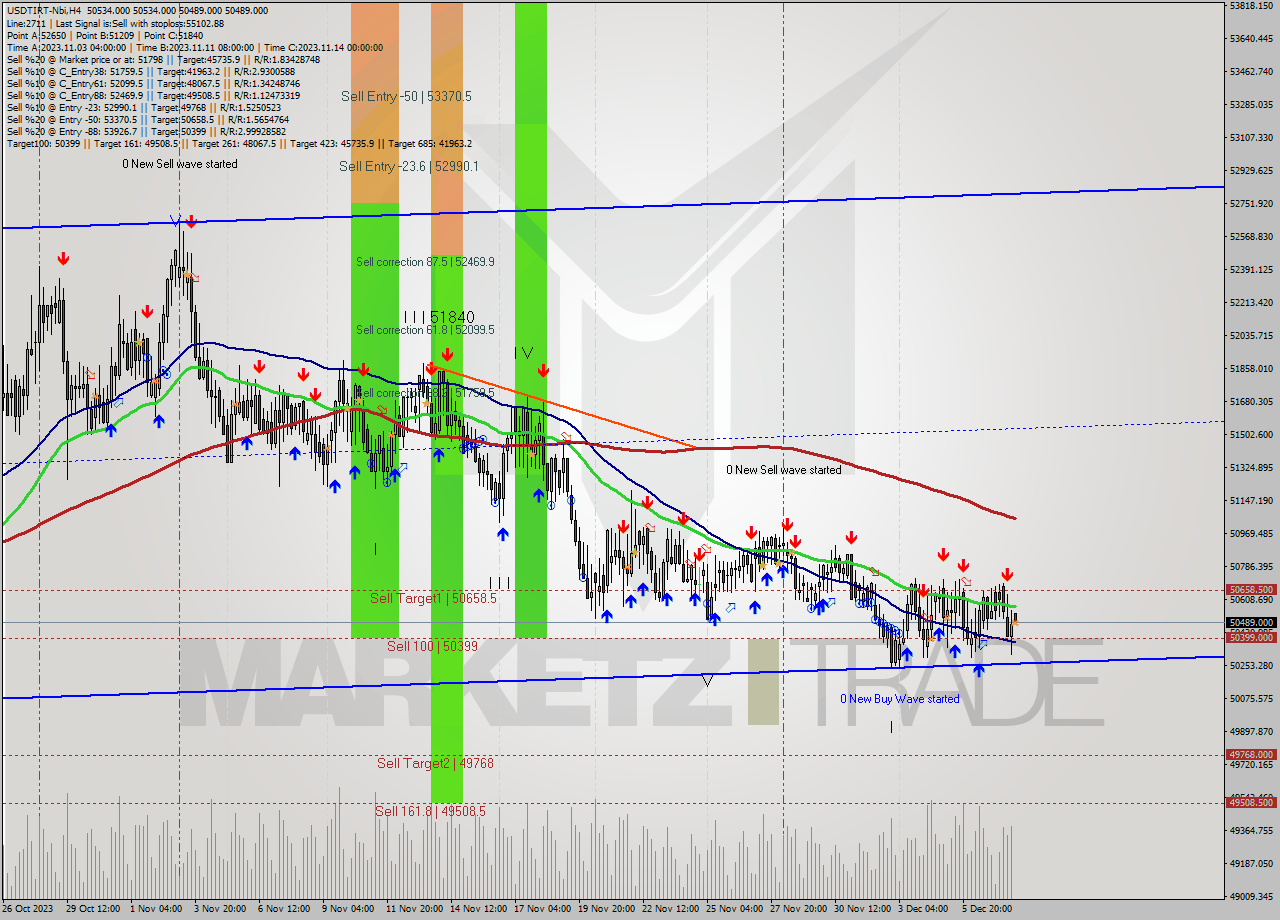Click the red 50658.500 price tag on the axis
1280x920 pixels.
pyautogui.click(x=1251, y=589)
